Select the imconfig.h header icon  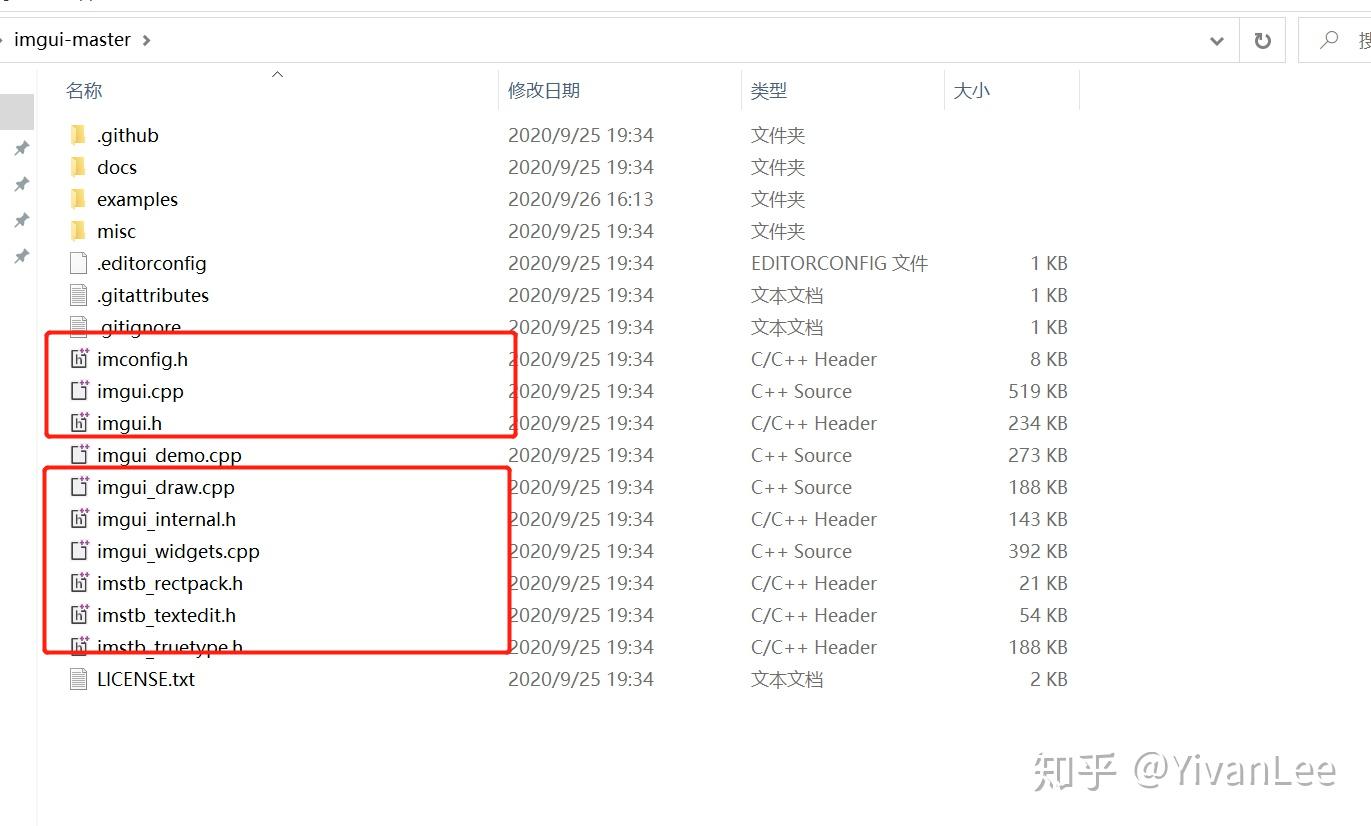tap(79, 358)
